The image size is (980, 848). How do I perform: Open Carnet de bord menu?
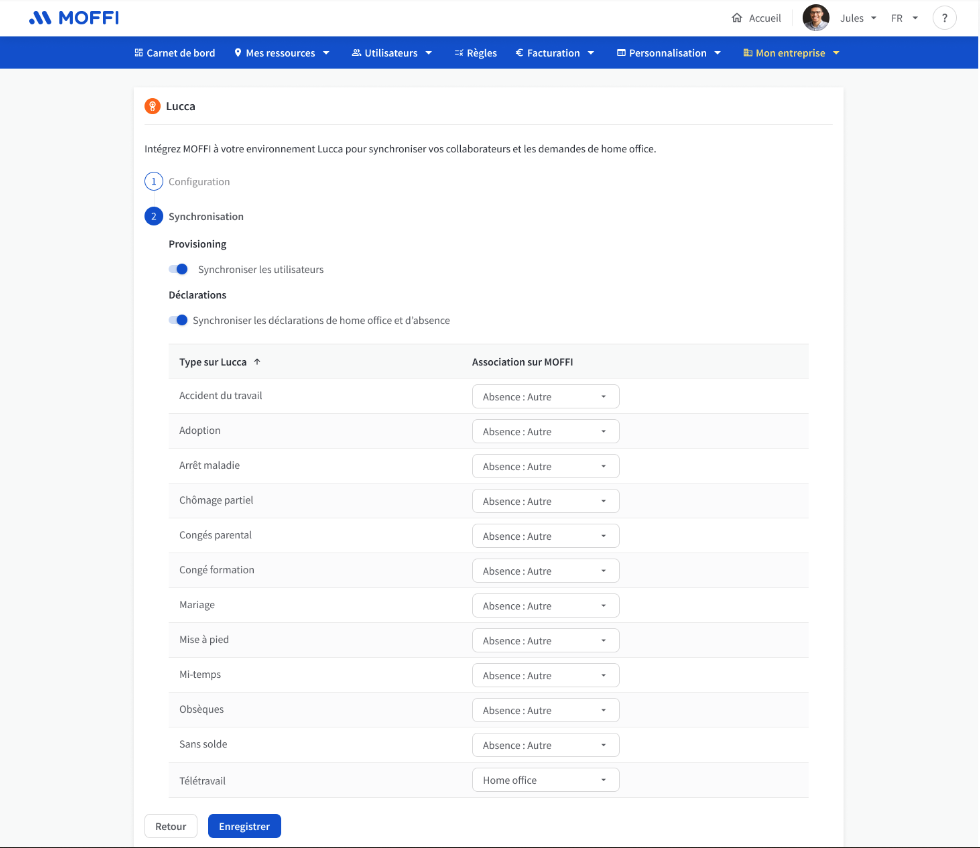coord(174,53)
